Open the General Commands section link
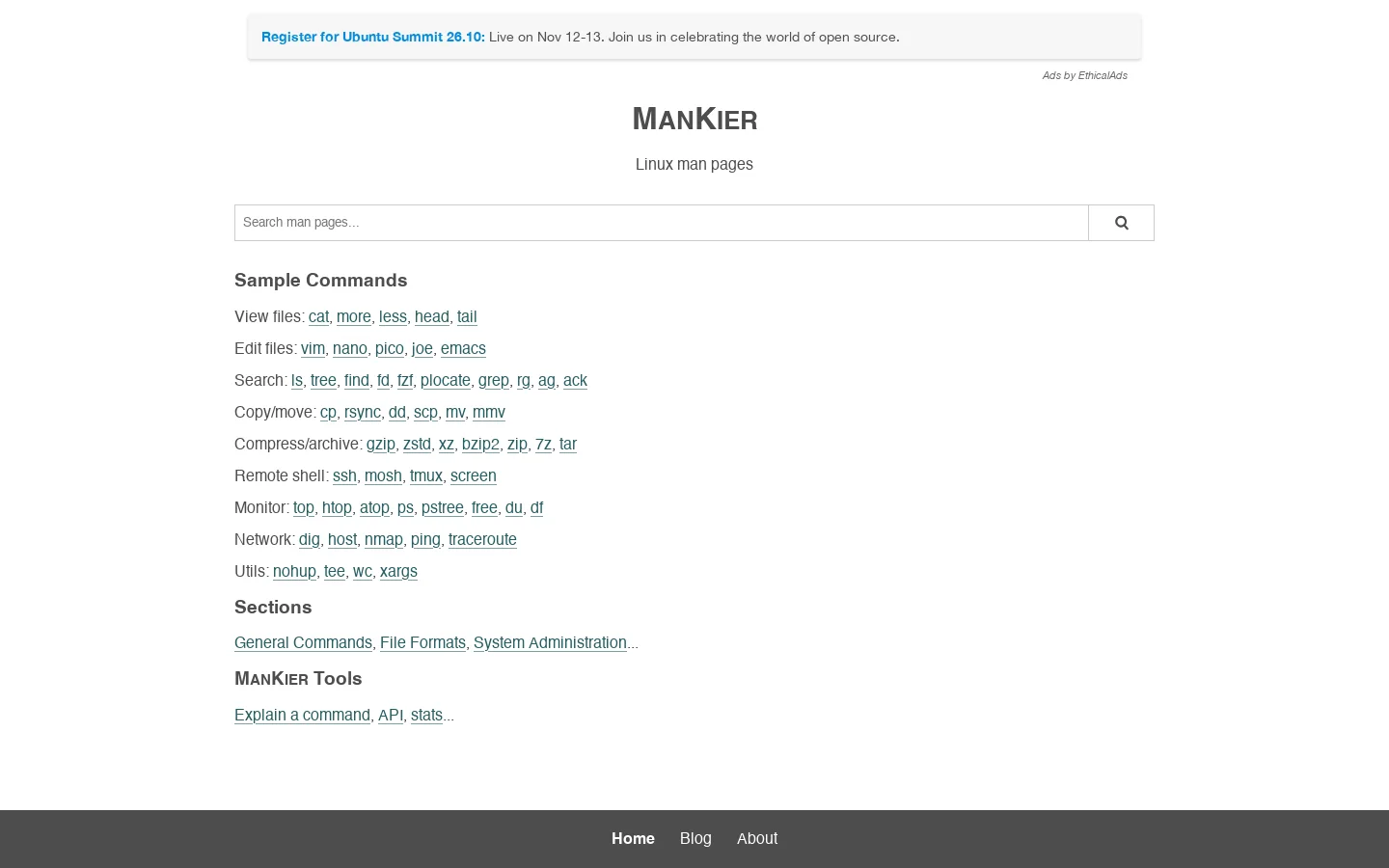Screen dimensions: 1389x868 [303, 642]
